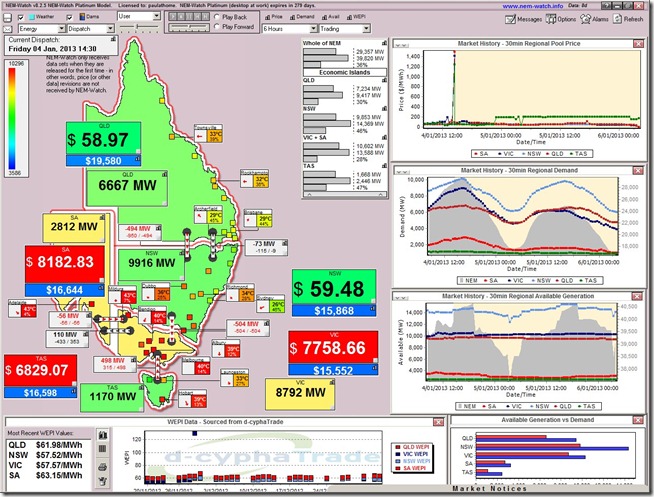This screenshot has height=497, width=654.
Task: Show the WEPI chart widget
Action: click(356, 17)
